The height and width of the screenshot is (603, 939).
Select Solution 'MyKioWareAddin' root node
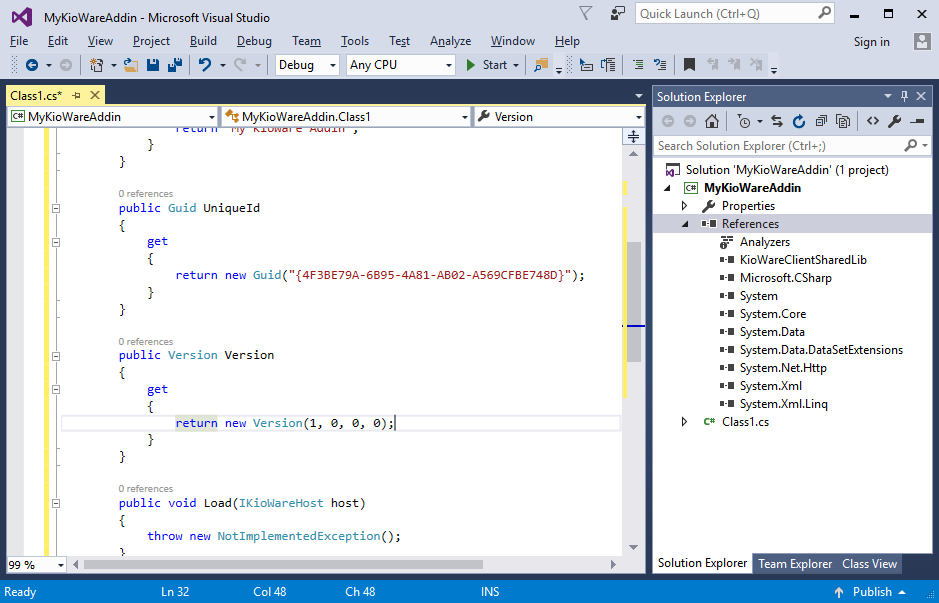(x=787, y=170)
